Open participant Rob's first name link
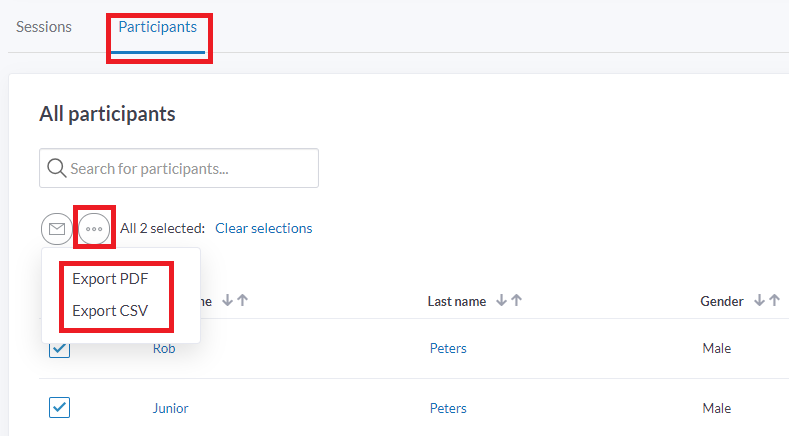Viewport: 789px width, 436px height. pyautogui.click(x=164, y=349)
